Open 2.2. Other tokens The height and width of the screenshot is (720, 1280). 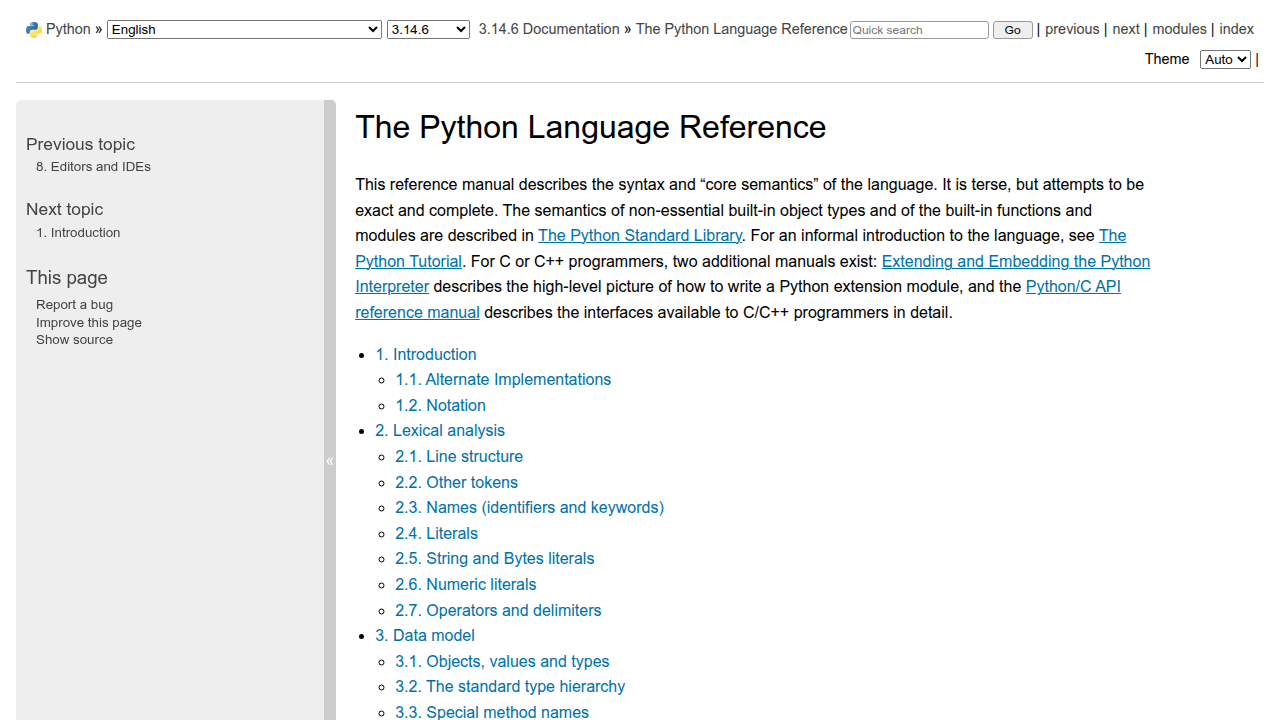point(456,482)
